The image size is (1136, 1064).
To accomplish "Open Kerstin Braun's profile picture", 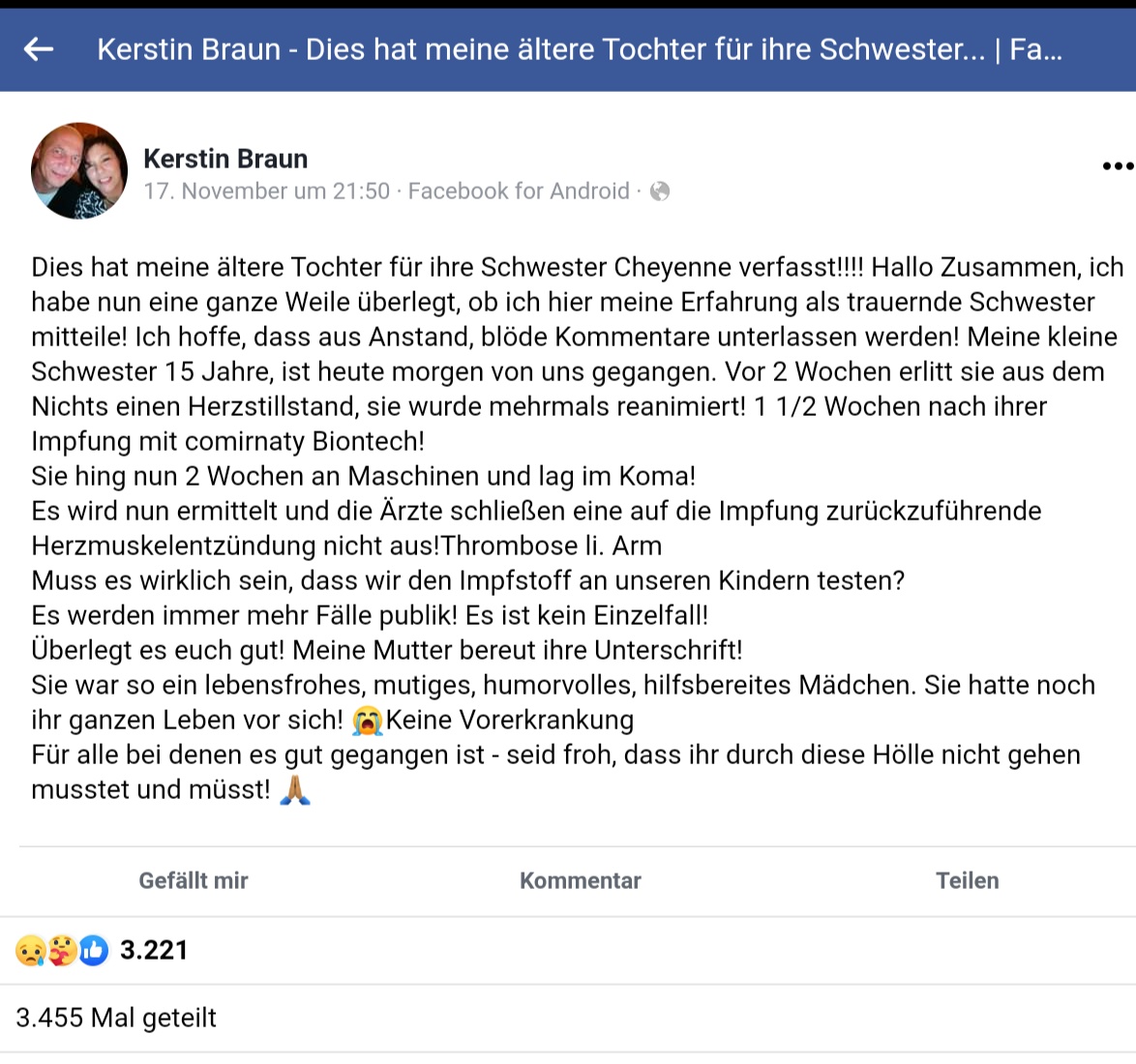I will [x=79, y=171].
